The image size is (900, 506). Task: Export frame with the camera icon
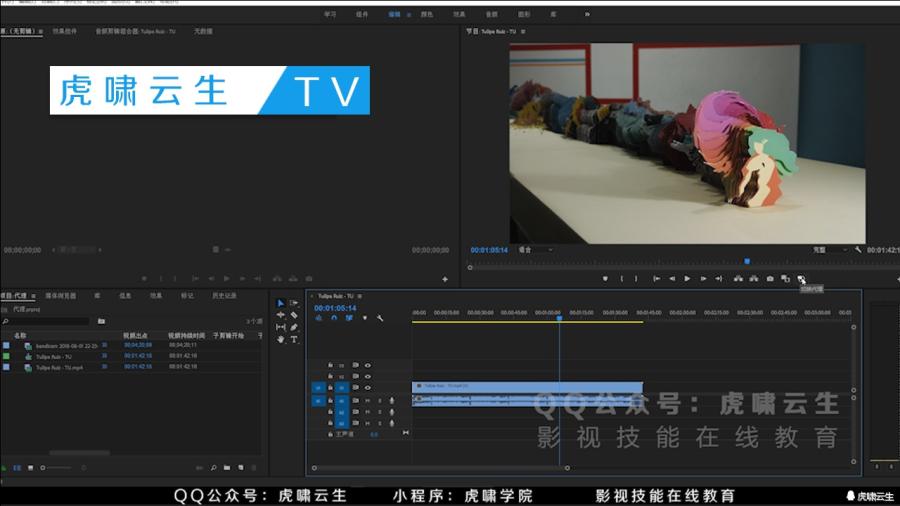770,279
